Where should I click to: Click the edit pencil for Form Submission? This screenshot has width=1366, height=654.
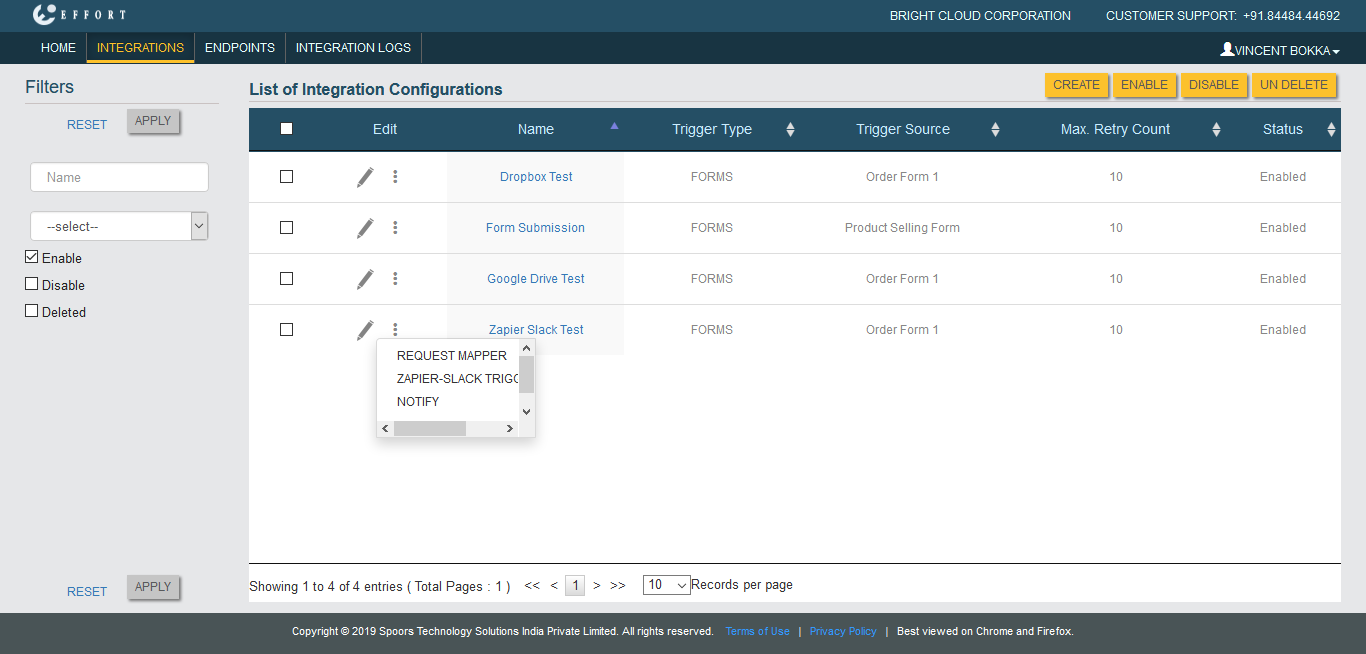(x=365, y=228)
